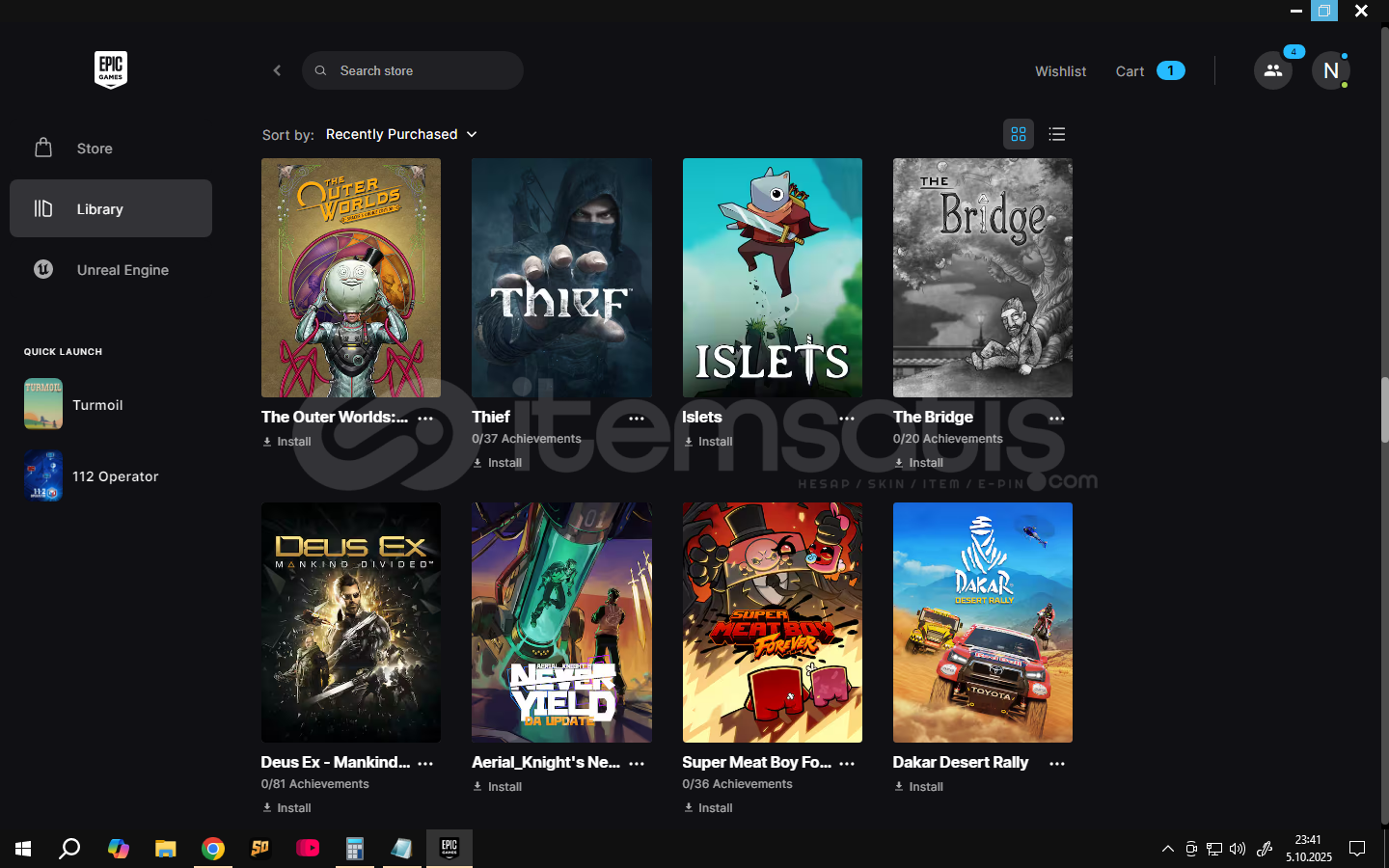This screenshot has width=1389, height=868.
Task: Select Super Meat Boy Forever cover art
Action: [x=773, y=622]
